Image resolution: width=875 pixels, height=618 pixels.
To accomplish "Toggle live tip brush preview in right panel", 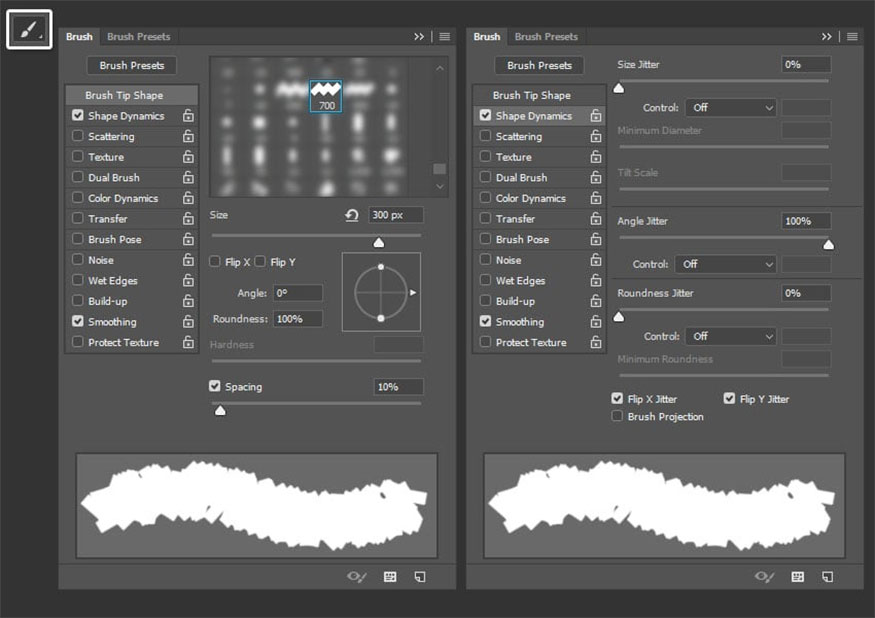I will (x=765, y=577).
